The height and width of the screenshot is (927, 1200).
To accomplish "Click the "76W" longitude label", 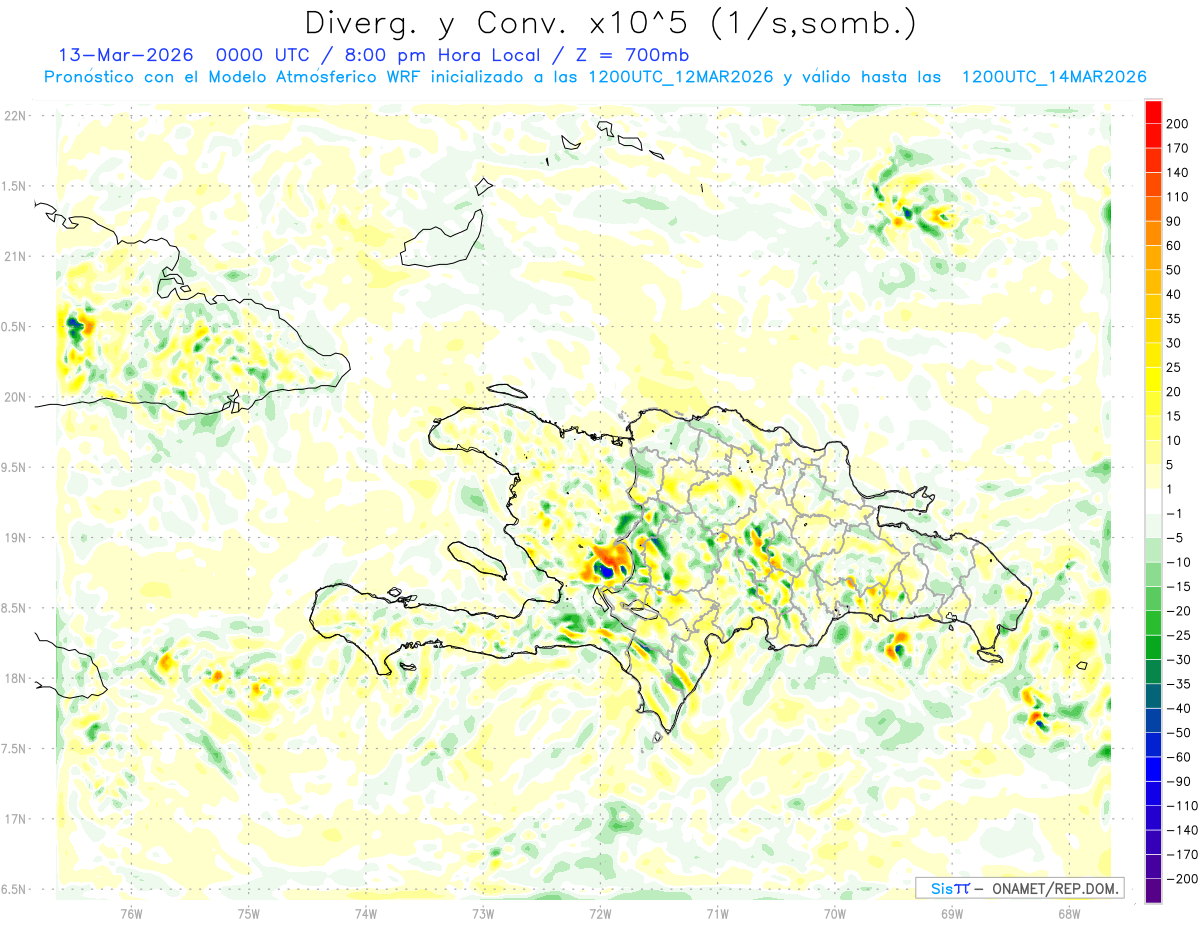I will [x=131, y=913].
